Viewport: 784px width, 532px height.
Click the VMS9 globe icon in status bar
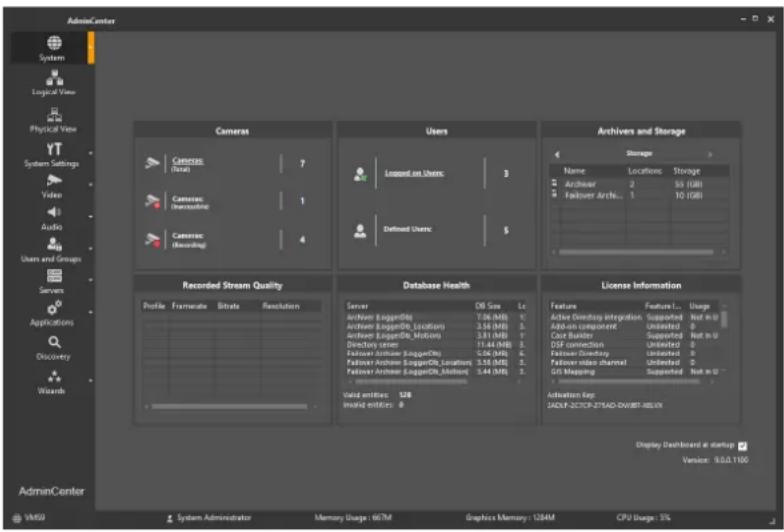pyautogui.click(x=17, y=518)
